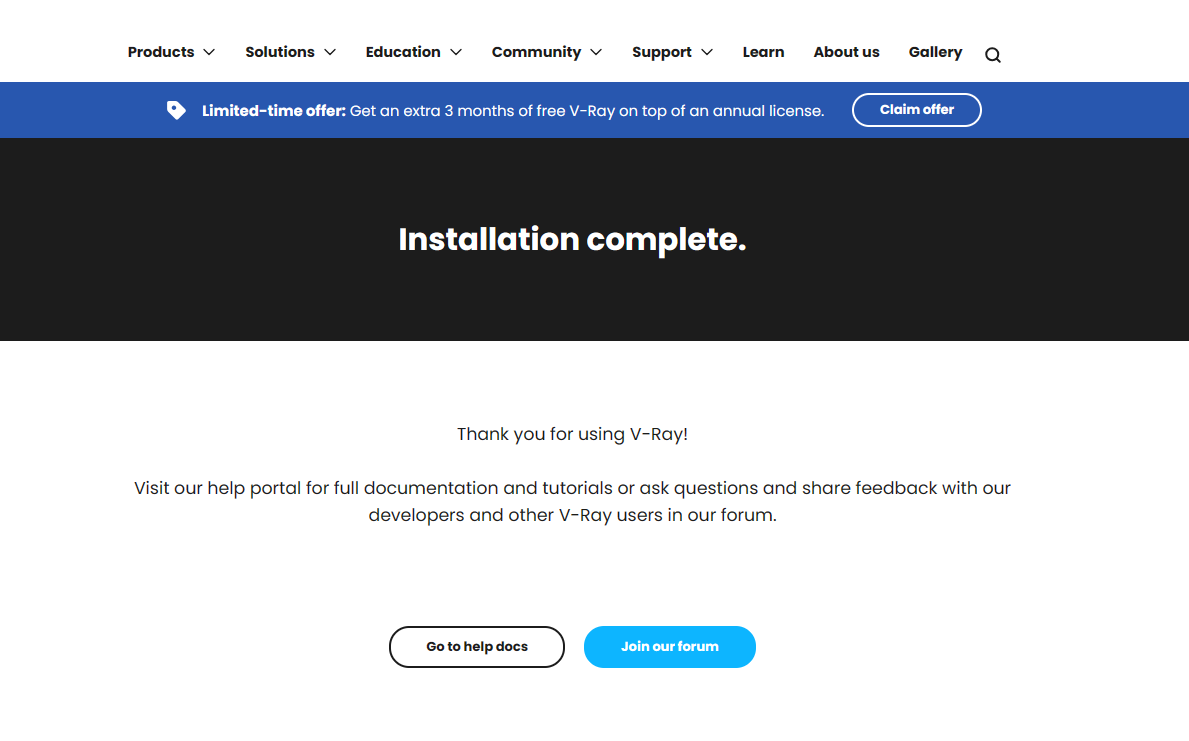The width and height of the screenshot is (1189, 741).
Task: Open the Community navigation item
Action: [x=536, y=52]
